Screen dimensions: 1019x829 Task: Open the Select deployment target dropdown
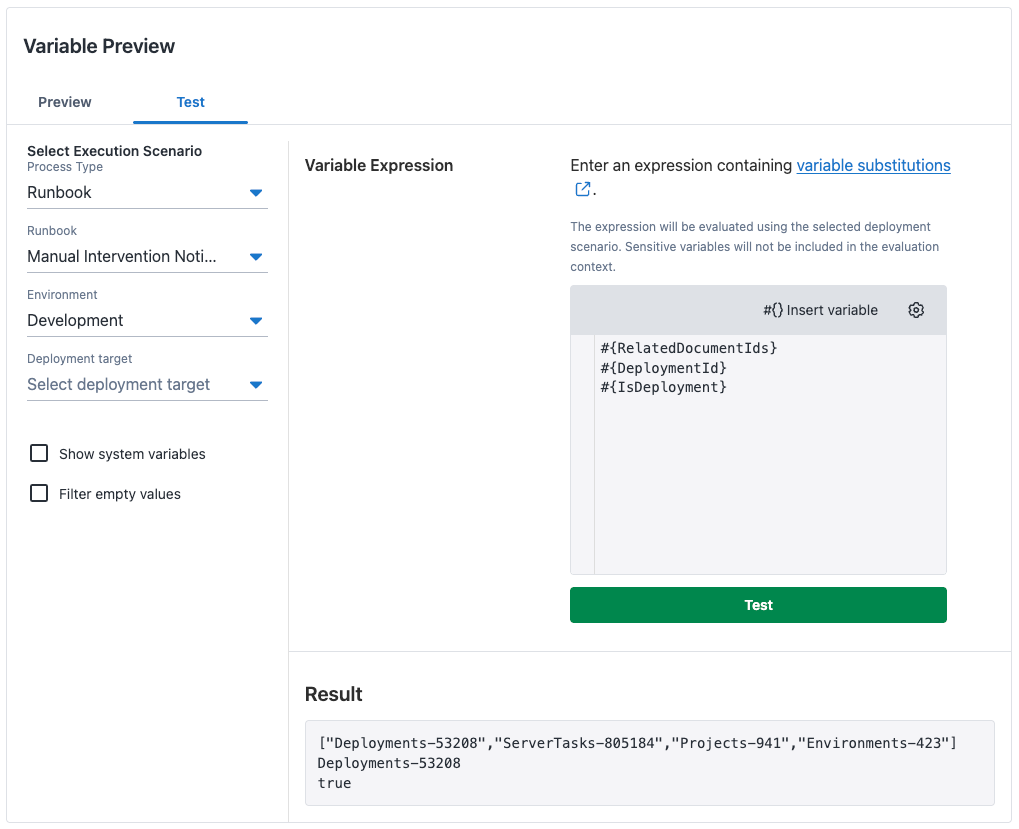[147, 385]
